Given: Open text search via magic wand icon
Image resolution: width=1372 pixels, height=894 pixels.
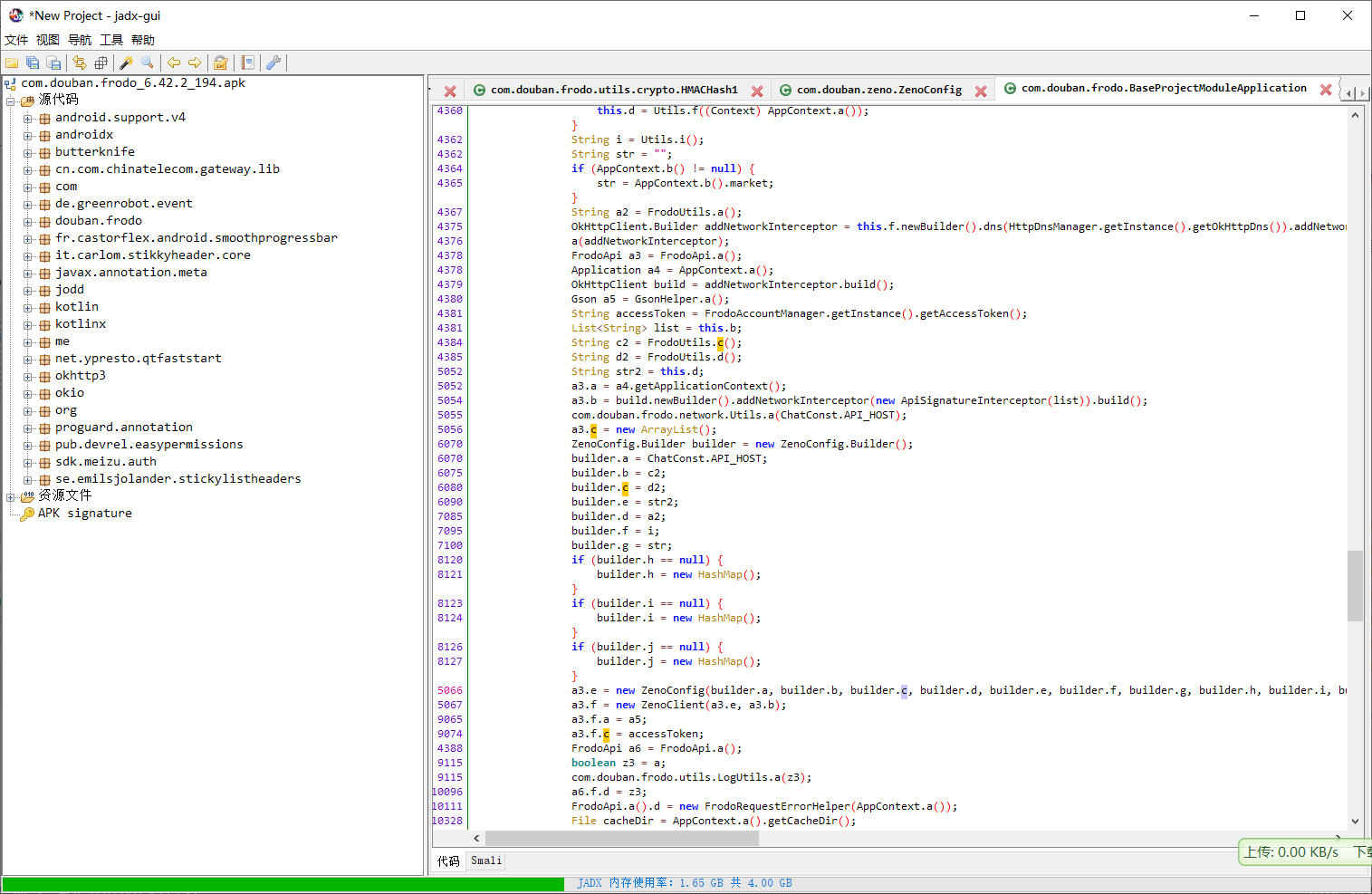Looking at the screenshot, I should (127, 62).
